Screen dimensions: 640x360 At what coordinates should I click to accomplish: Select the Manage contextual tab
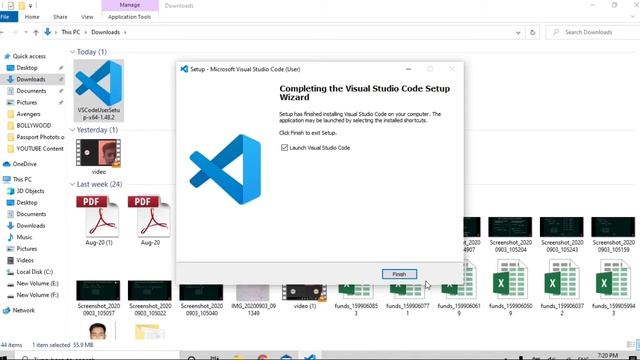click(130, 5)
